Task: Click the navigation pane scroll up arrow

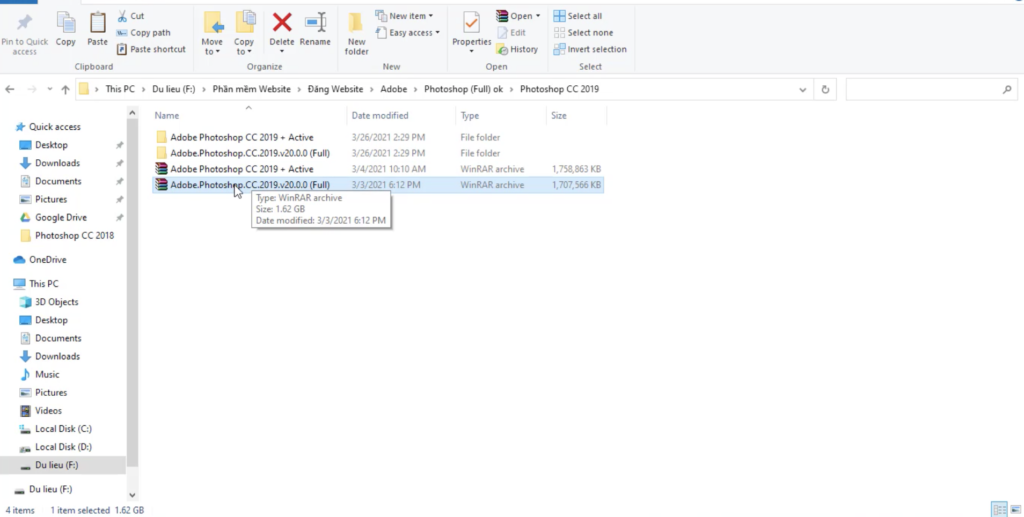Action: (x=132, y=113)
